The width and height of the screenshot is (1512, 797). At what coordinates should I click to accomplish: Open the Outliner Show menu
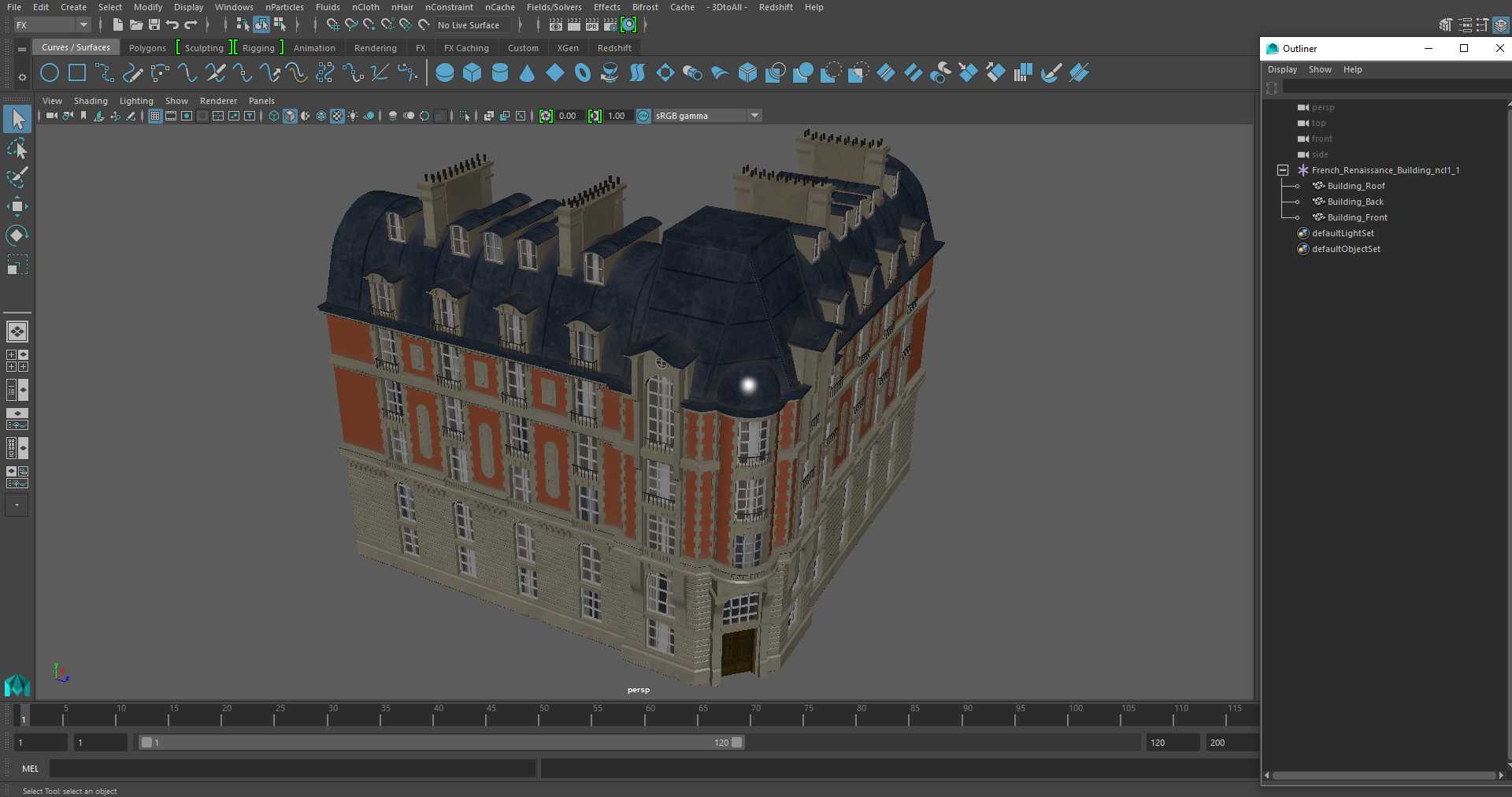click(1320, 69)
